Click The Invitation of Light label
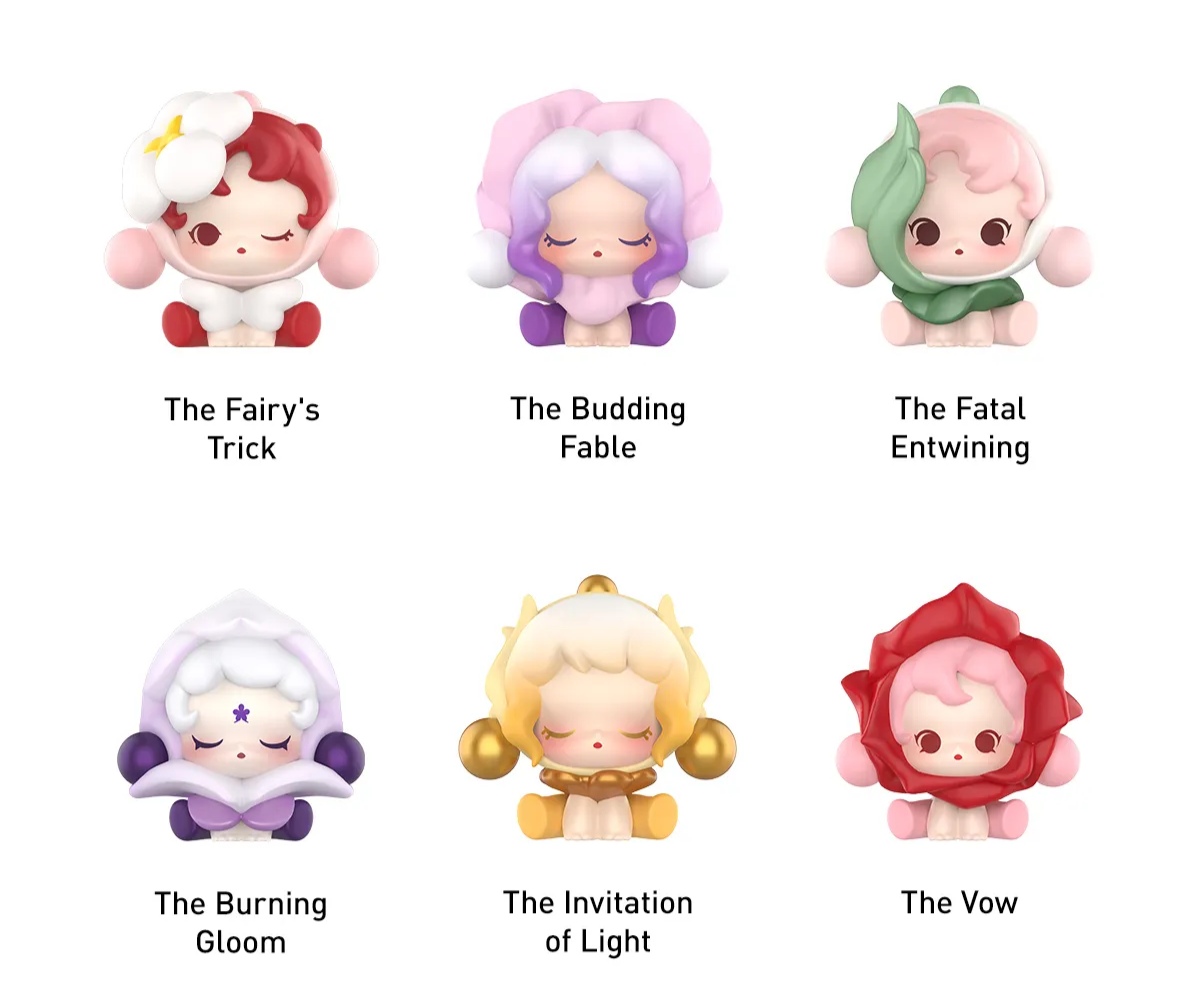 click(598, 922)
